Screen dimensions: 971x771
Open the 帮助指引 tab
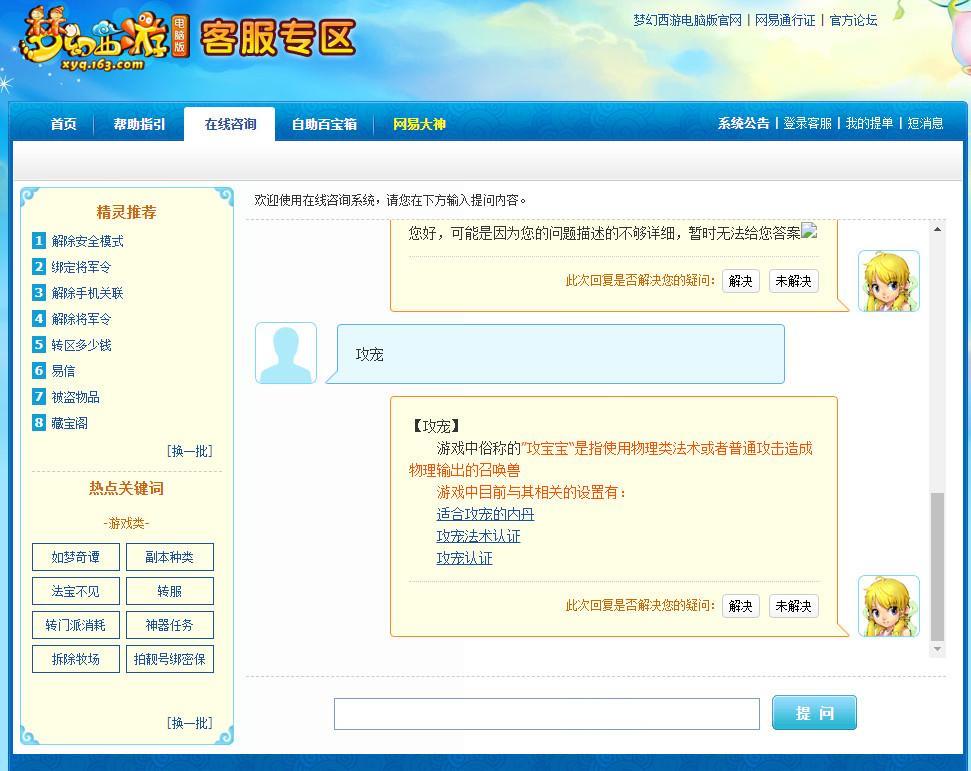point(138,124)
